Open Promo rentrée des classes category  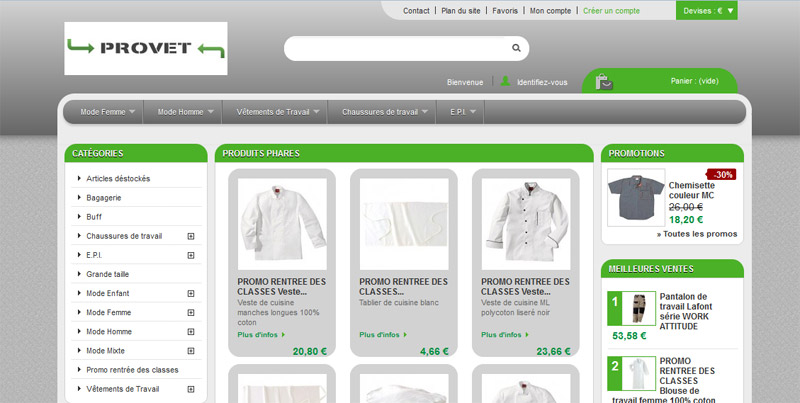[132, 370]
